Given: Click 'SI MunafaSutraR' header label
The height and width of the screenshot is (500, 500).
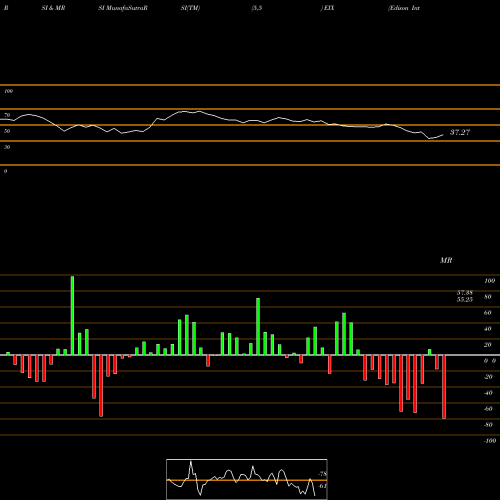Looking at the screenshot, I should click(x=123, y=8).
